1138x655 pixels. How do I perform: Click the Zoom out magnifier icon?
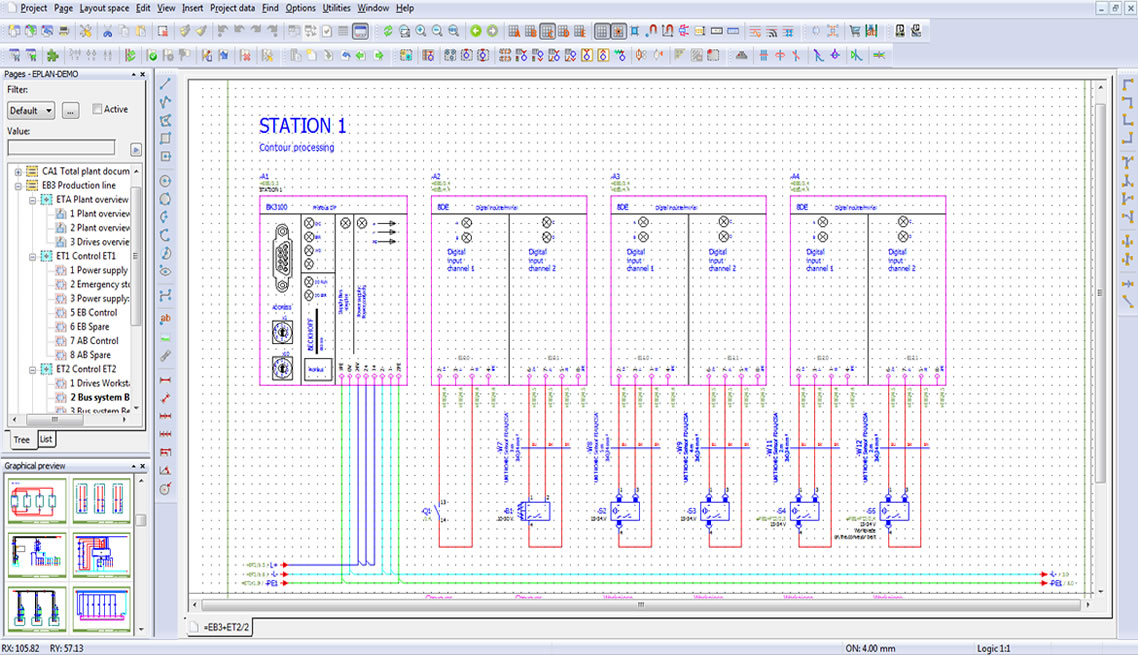[437, 31]
